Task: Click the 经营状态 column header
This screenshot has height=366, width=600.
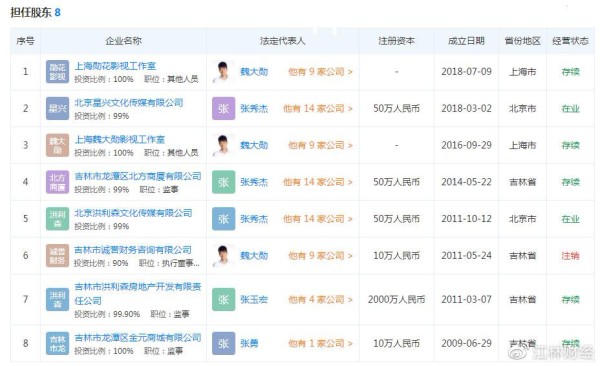Action: (570, 41)
